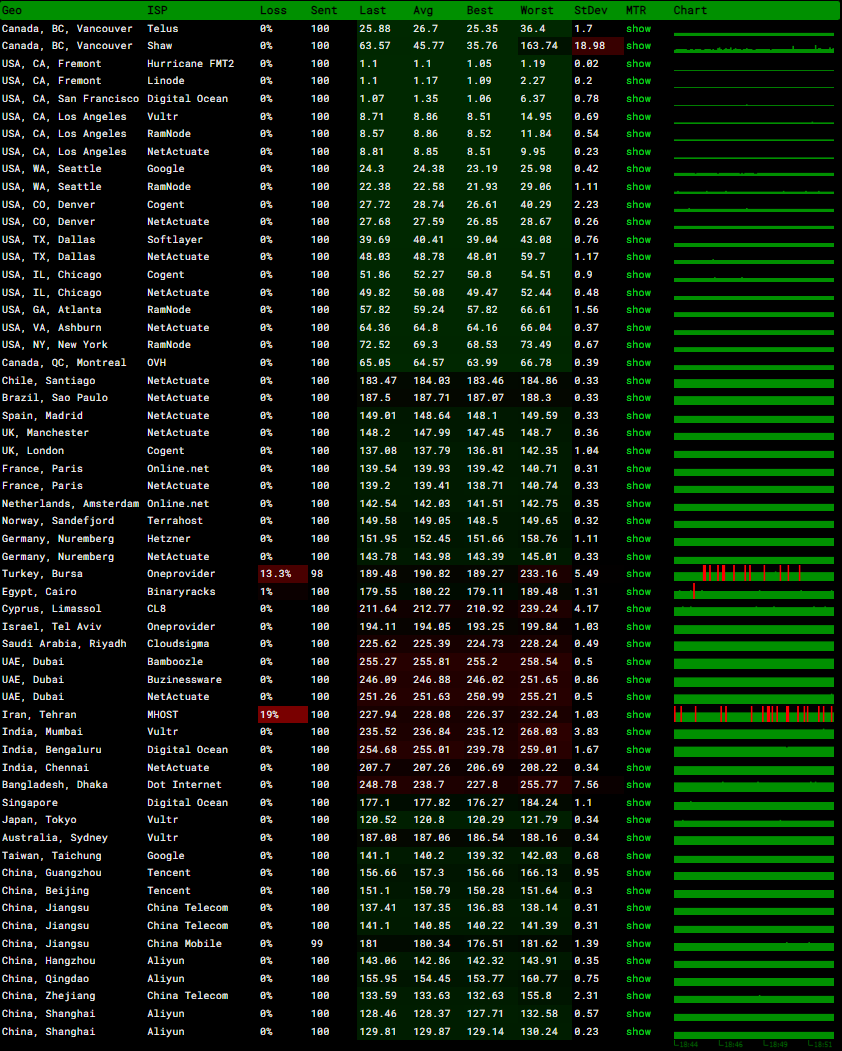
Task: Show MTR for Turkey Bursa Oneprovider
Action: click(638, 574)
